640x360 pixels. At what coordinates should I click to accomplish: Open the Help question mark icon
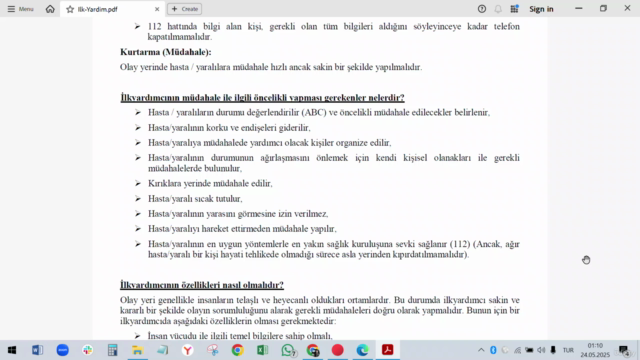point(482,9)
